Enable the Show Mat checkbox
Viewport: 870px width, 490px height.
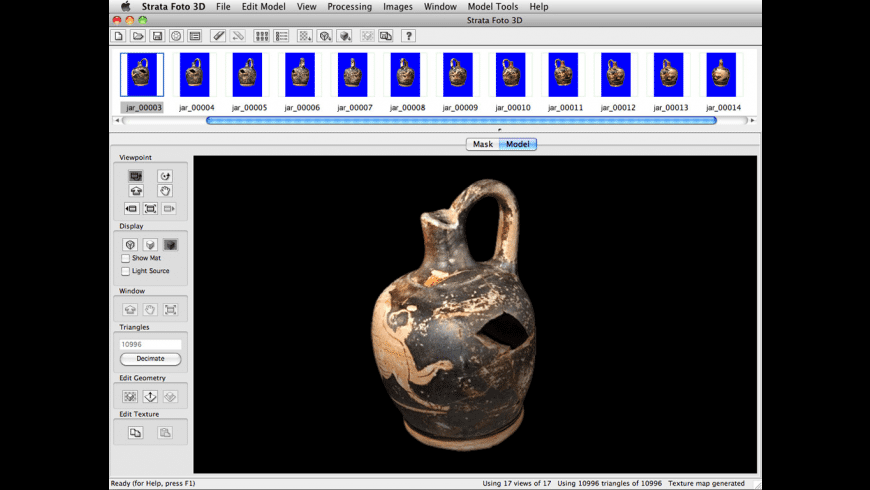[x=125, y=258]
